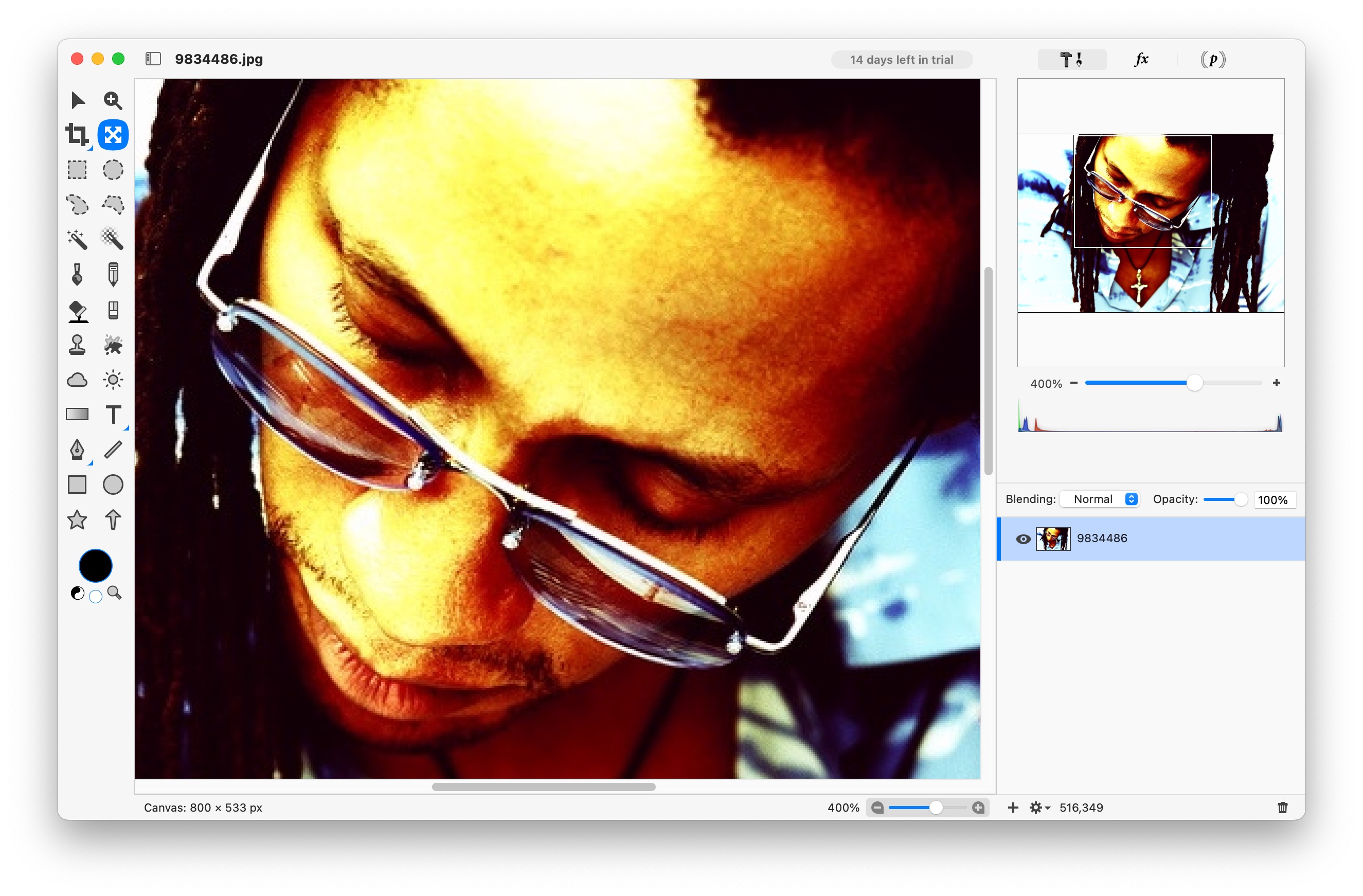Select the Star shape tool

click(77, 520)
